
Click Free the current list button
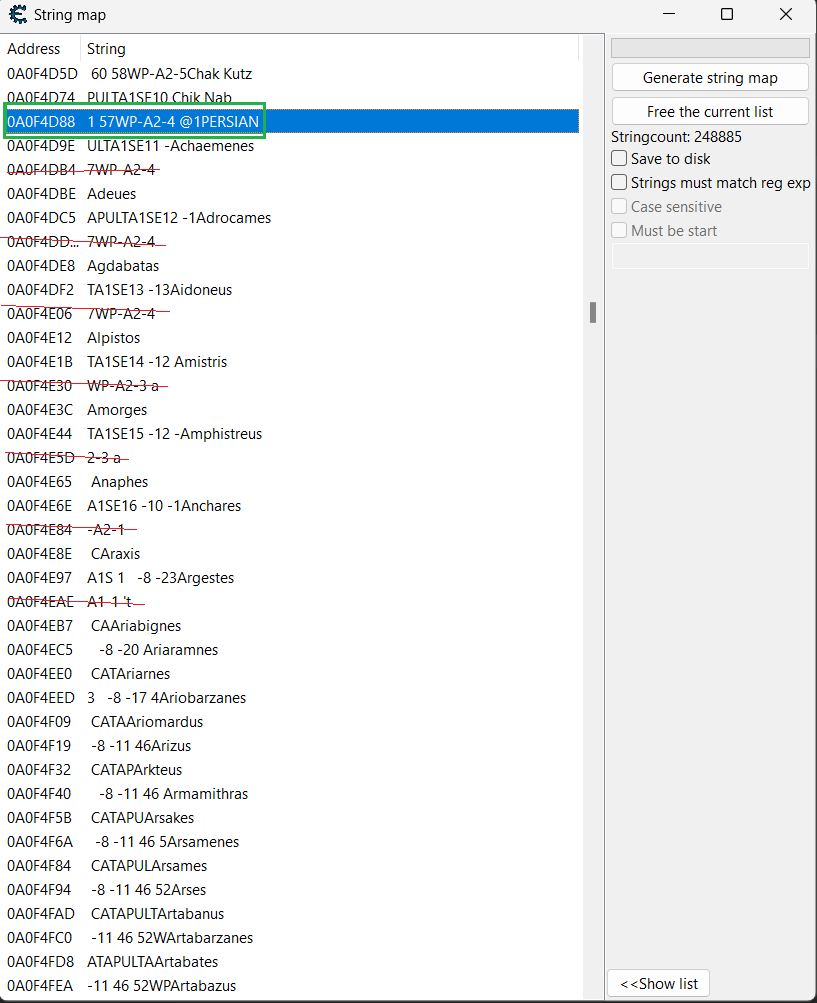point(710,111)
